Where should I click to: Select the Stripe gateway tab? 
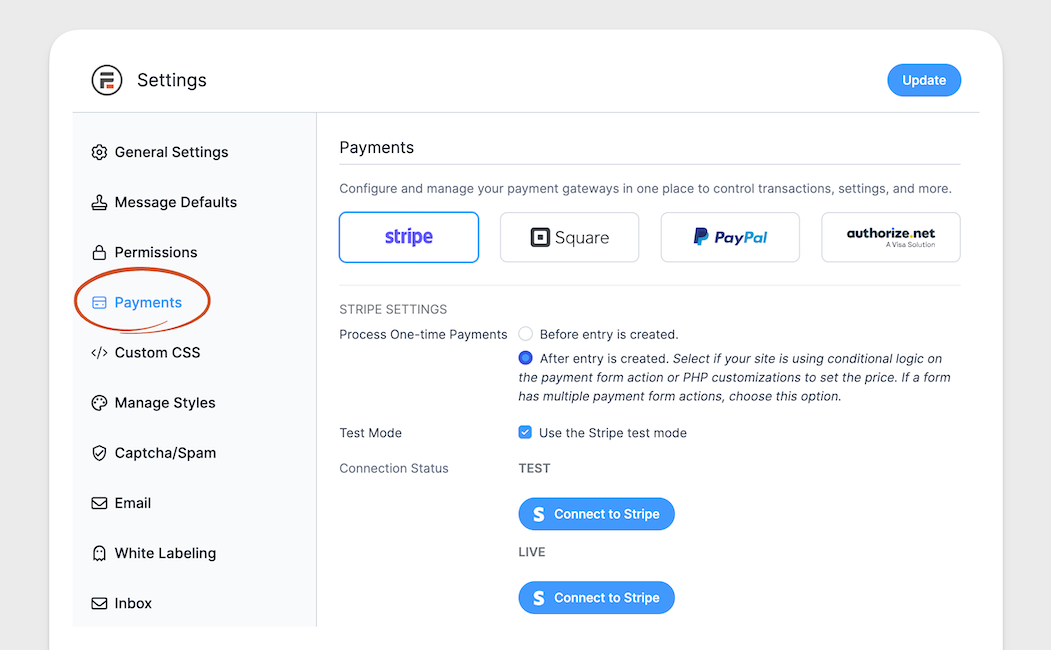point(409,237)
